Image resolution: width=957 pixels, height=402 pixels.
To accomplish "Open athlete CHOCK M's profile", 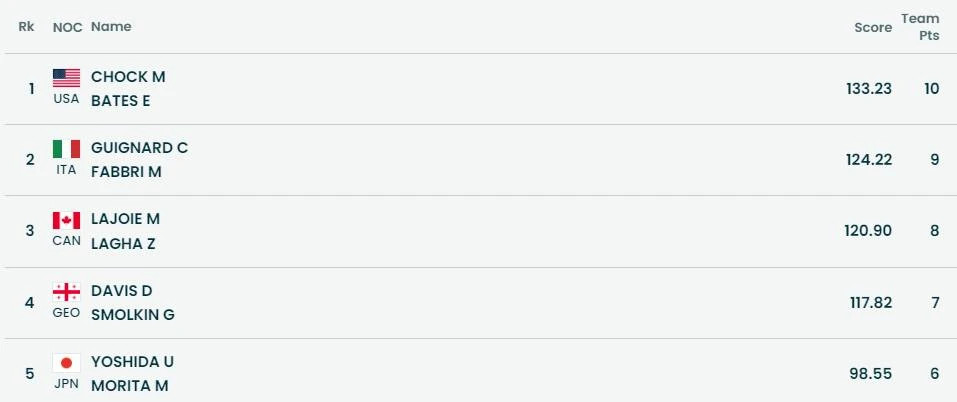I will pos(128,77).
